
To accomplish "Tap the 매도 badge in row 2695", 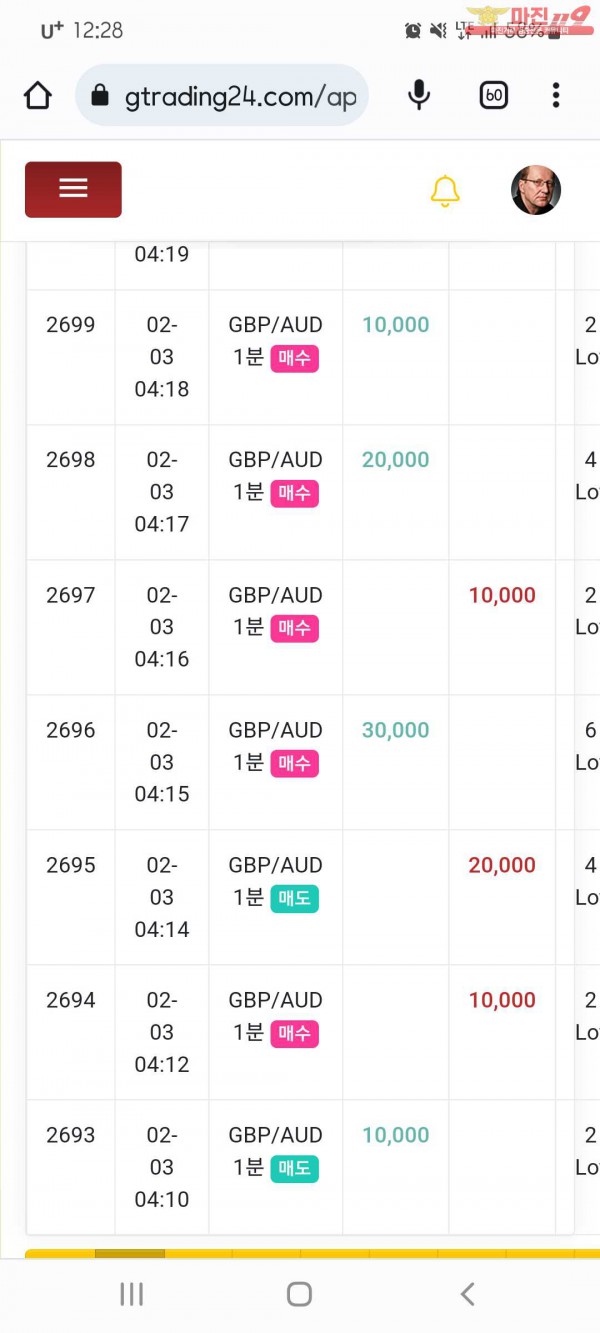I will pos(294,898).
